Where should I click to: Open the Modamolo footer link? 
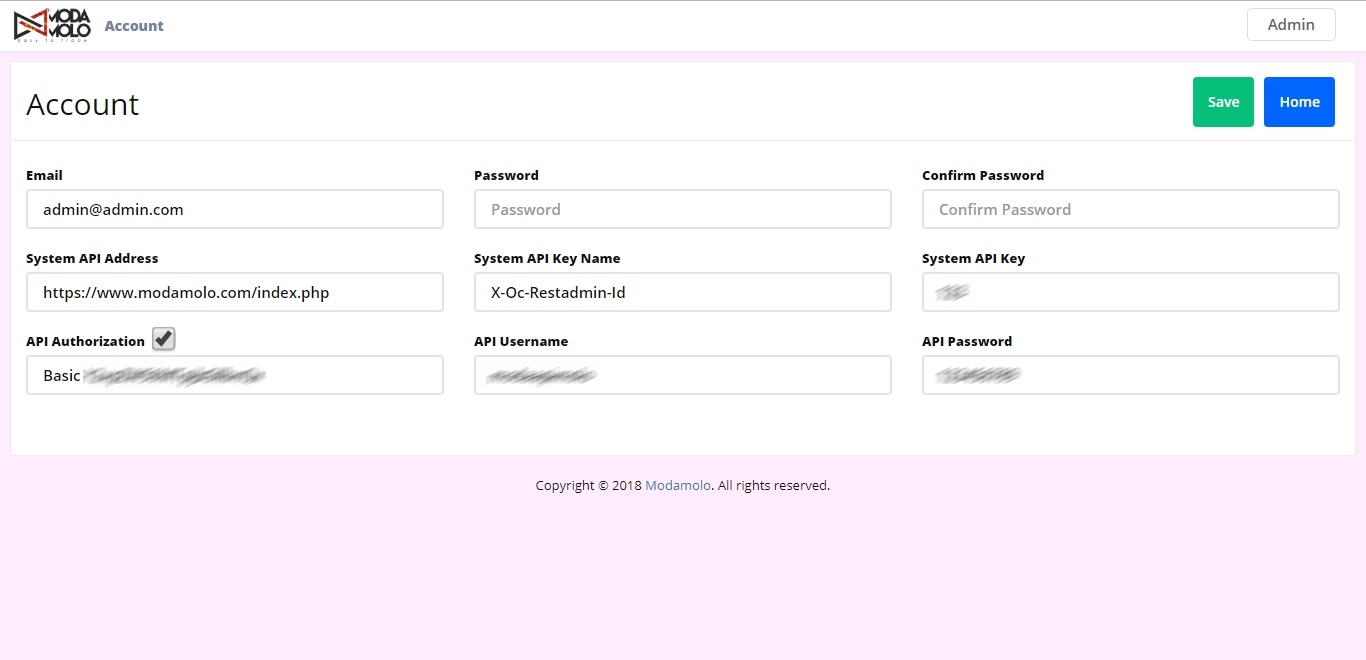click(678, 486)
